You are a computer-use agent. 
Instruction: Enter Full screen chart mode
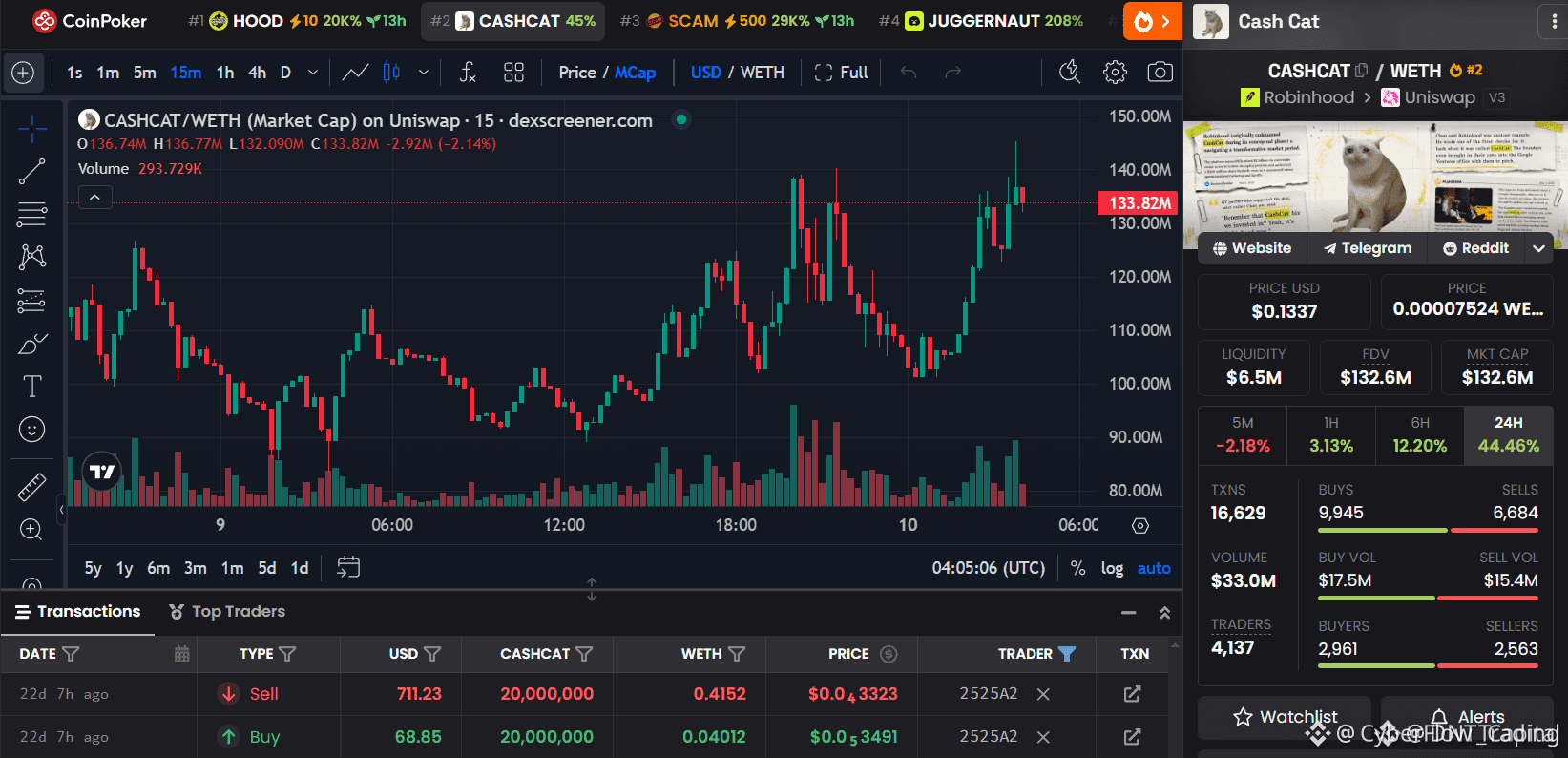tap(841, 73)
